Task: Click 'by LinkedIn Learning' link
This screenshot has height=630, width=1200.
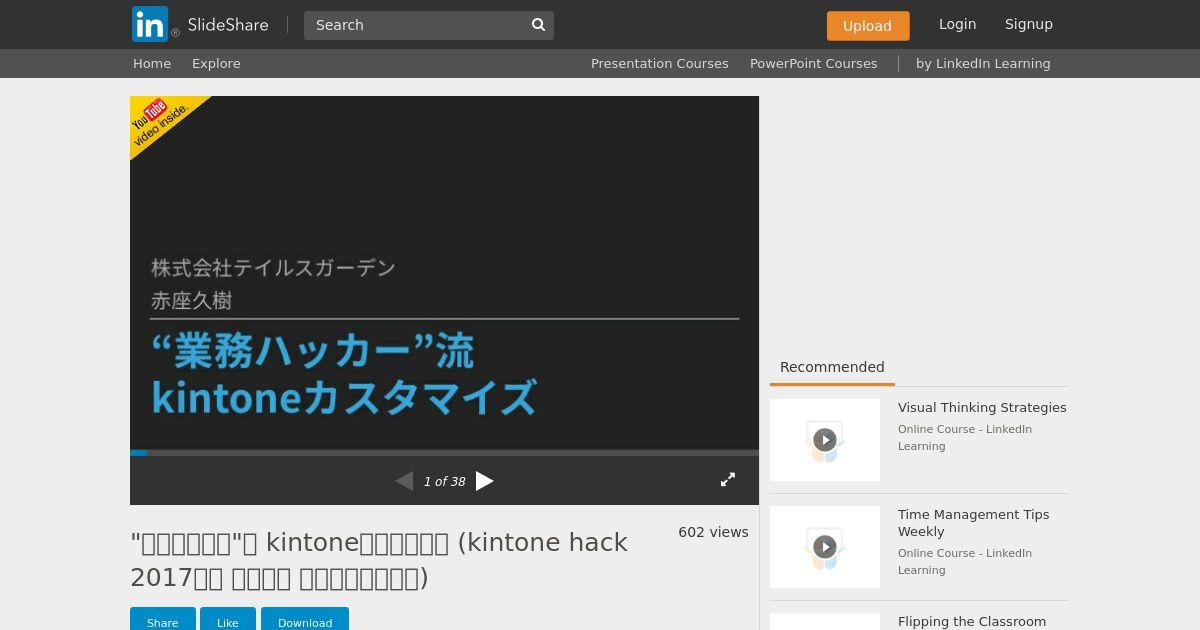Action: (983, 63)
